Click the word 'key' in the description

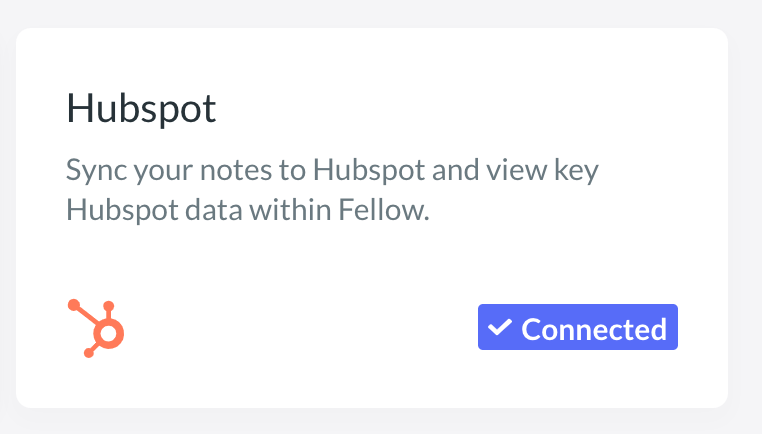pos(576,171)
